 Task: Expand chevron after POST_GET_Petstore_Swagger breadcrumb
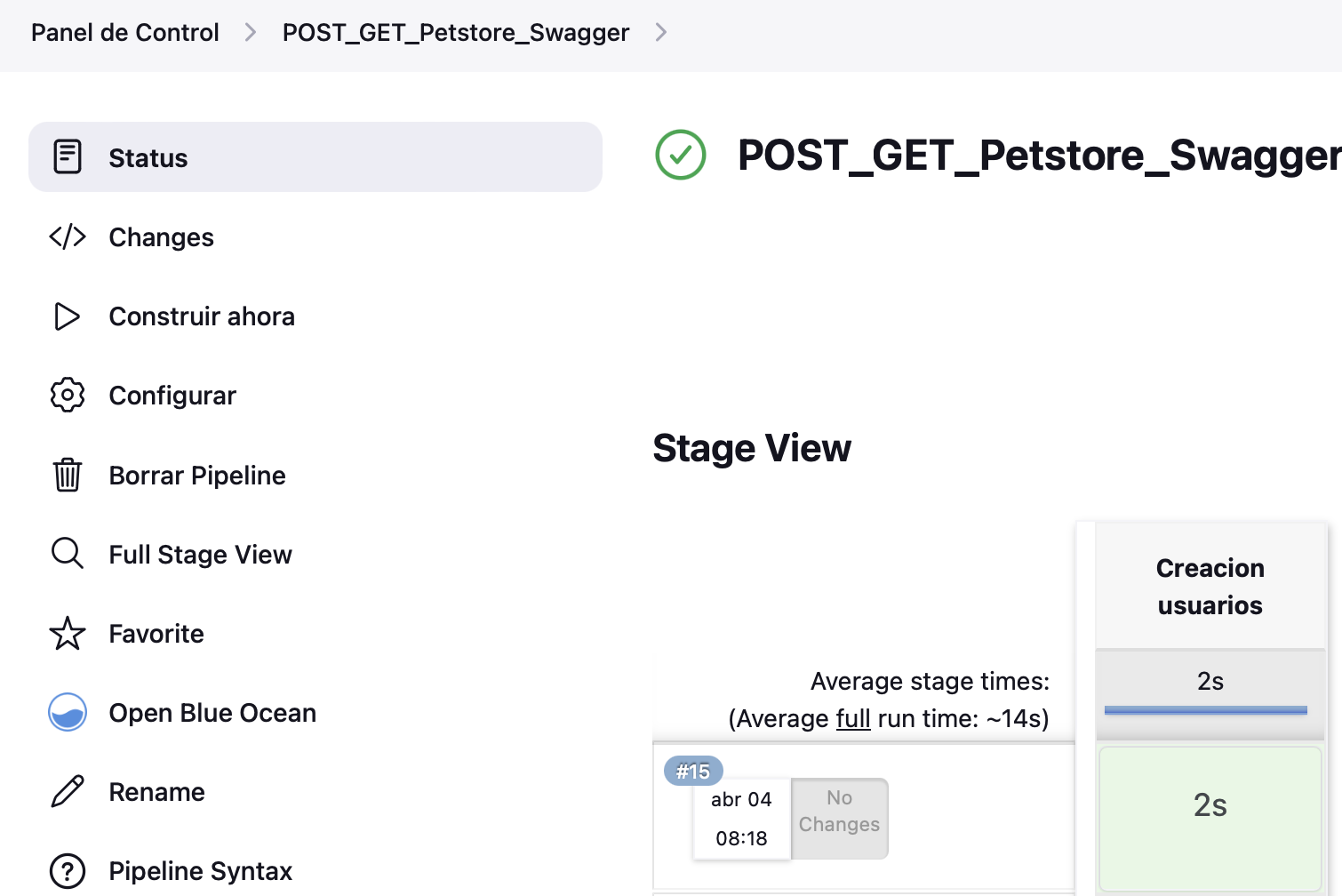click(661, 33)
